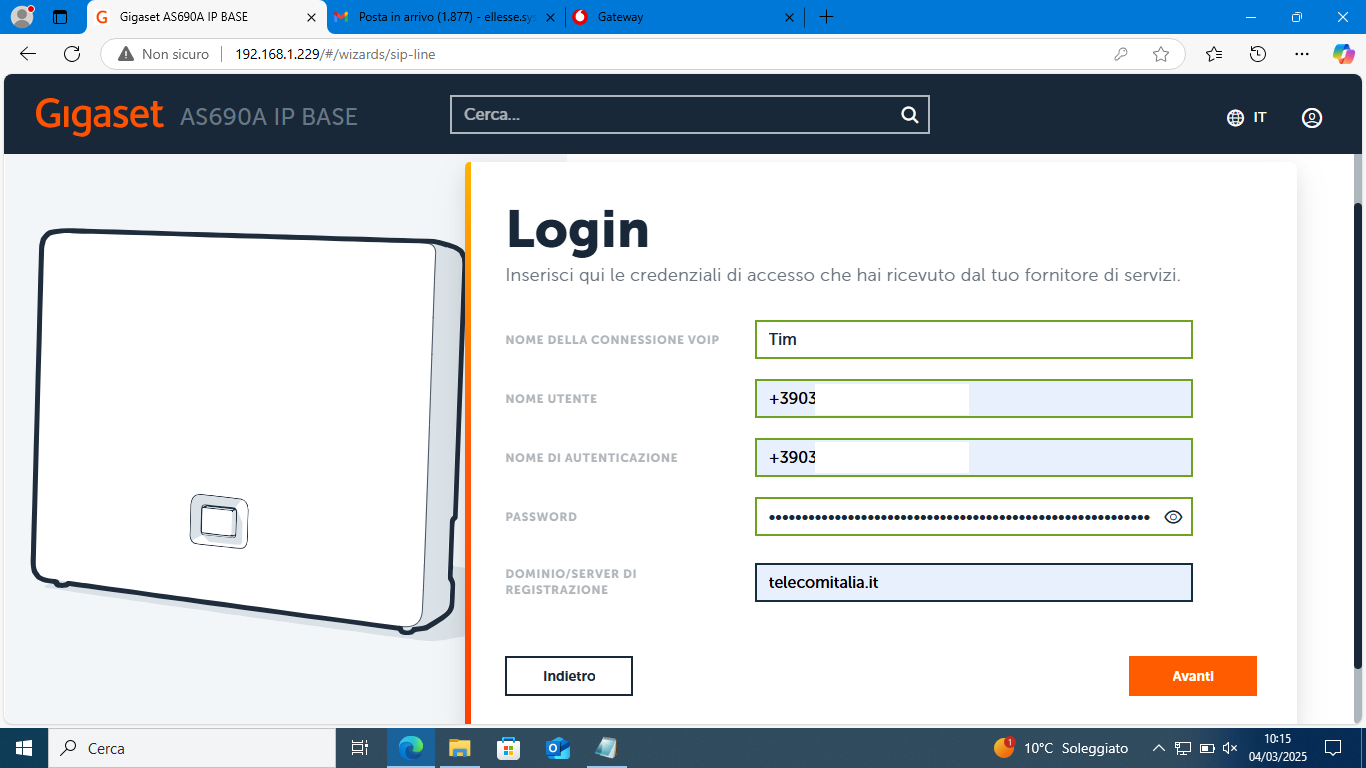Reload the page with refresh icon
1366x768 pixels.
tap(71, 54)
